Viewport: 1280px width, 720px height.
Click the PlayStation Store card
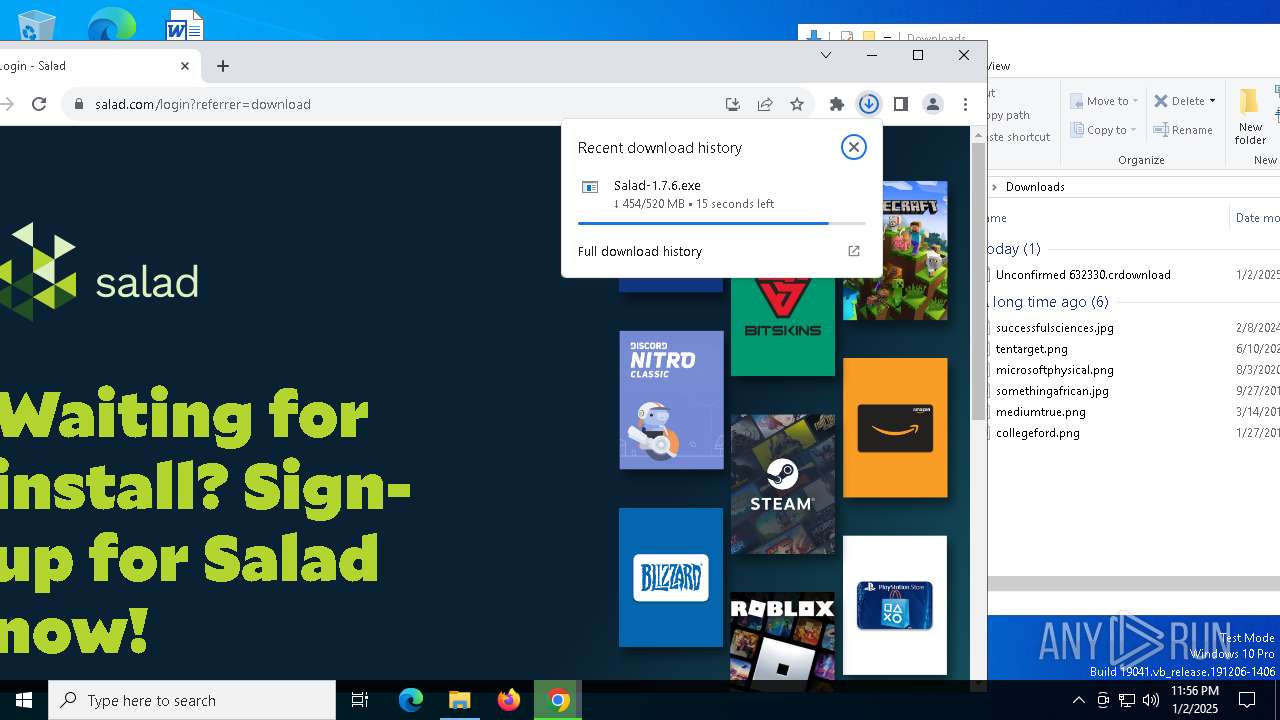pyautogui.click(x=895, y=605)
